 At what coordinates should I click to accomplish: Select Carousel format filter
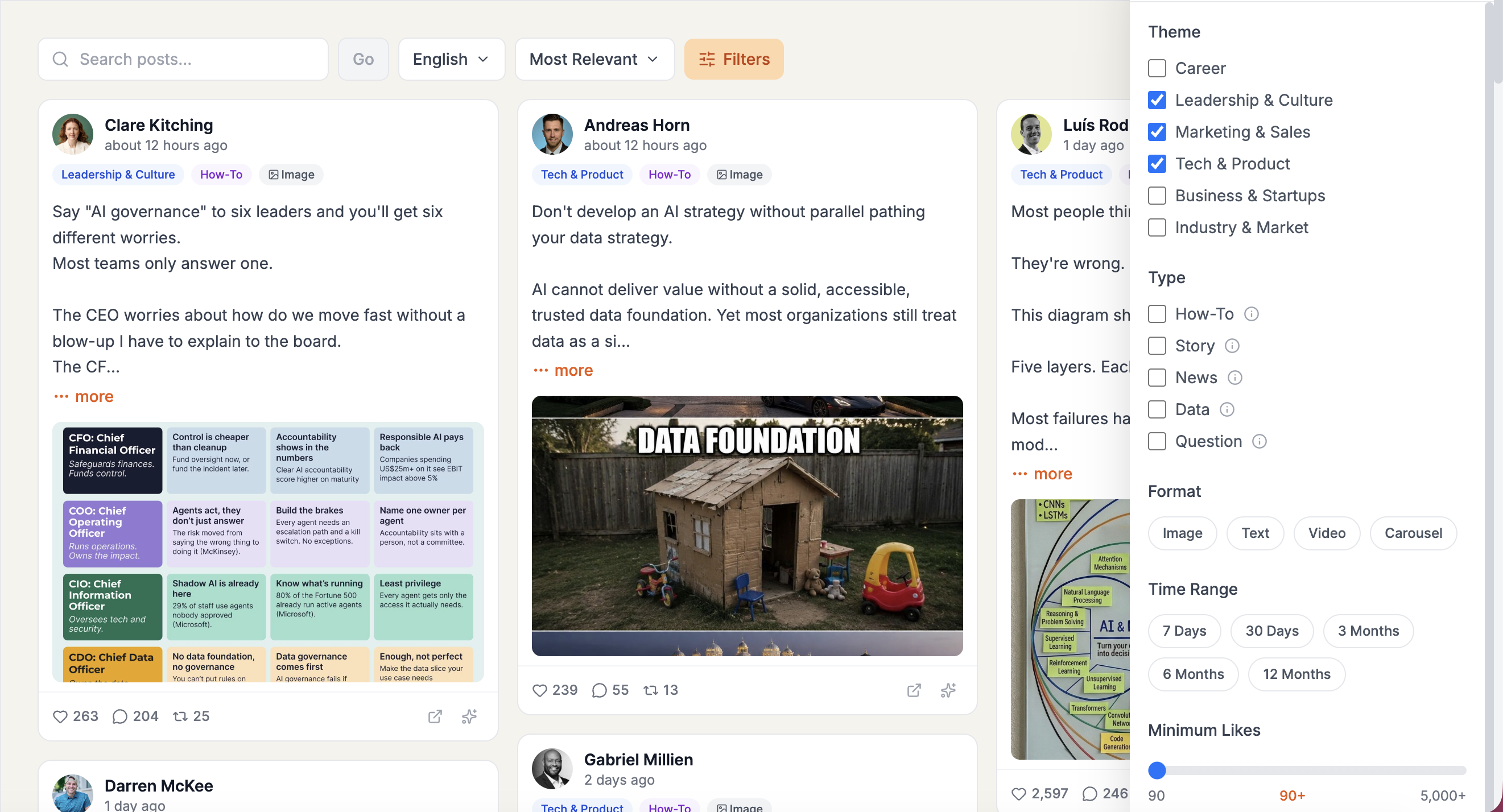1413,533
